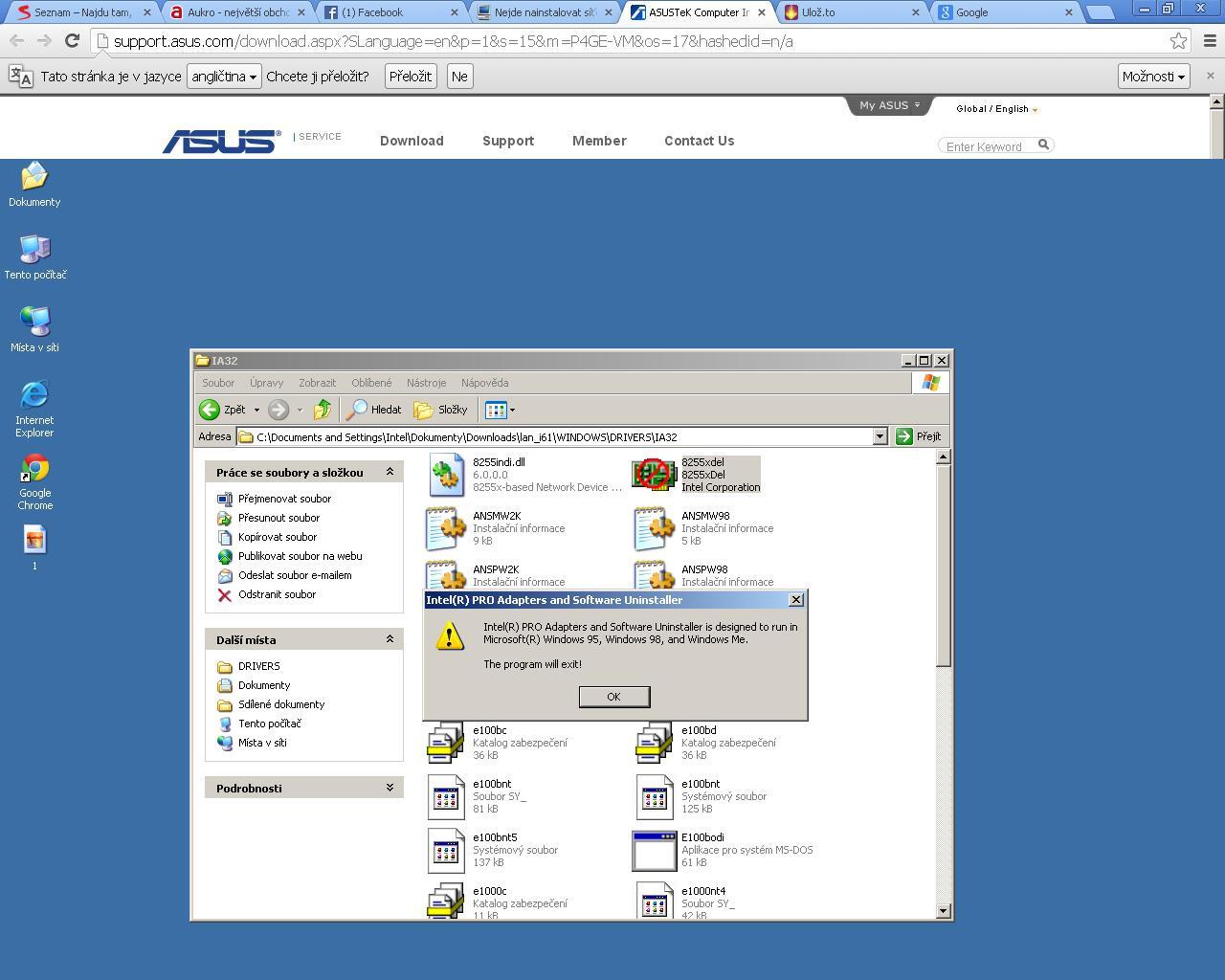Open the Soubor menu
This screenshot has height=980, width=1225.
[218, 383]
